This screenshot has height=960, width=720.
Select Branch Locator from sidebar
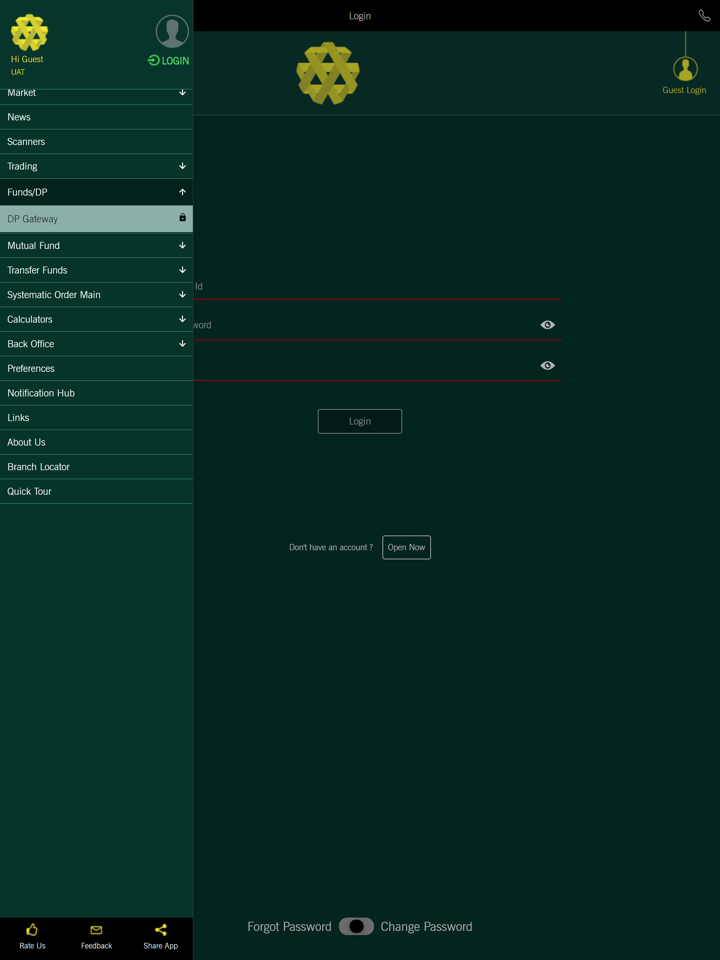38,467
